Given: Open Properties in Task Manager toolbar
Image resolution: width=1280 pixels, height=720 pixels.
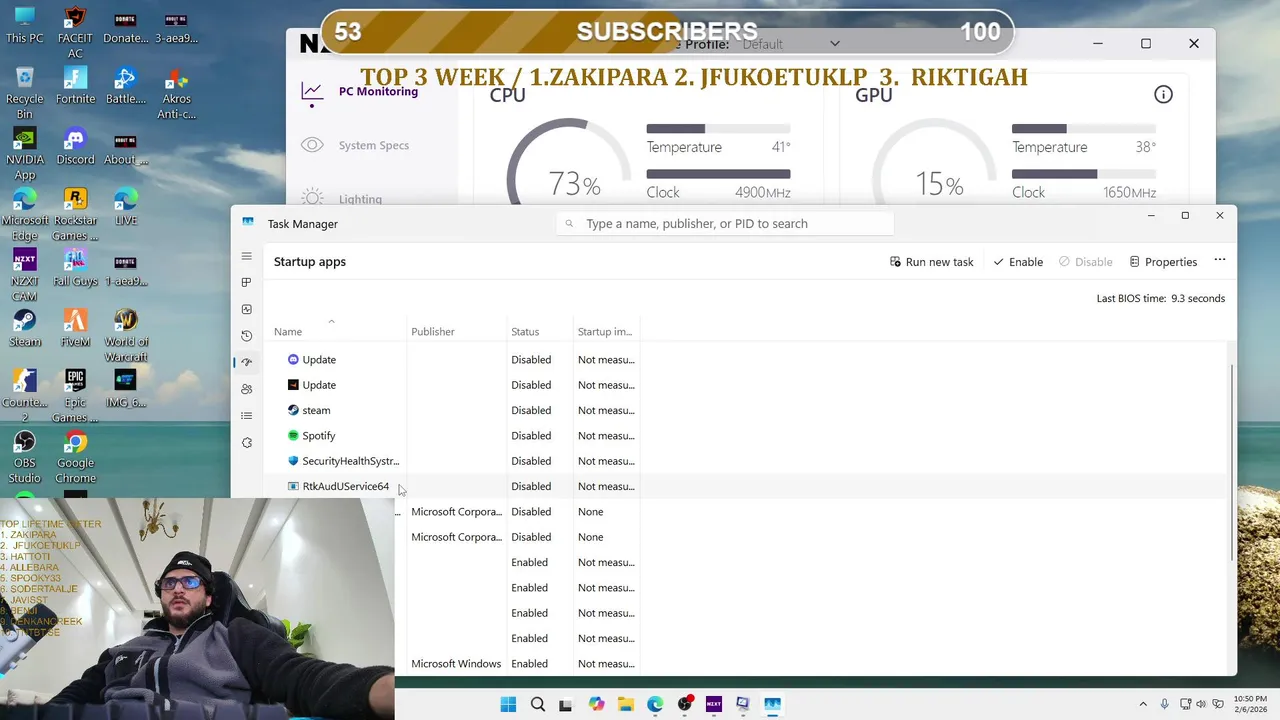Looking at the screenshot, I should coord(1163,262).
